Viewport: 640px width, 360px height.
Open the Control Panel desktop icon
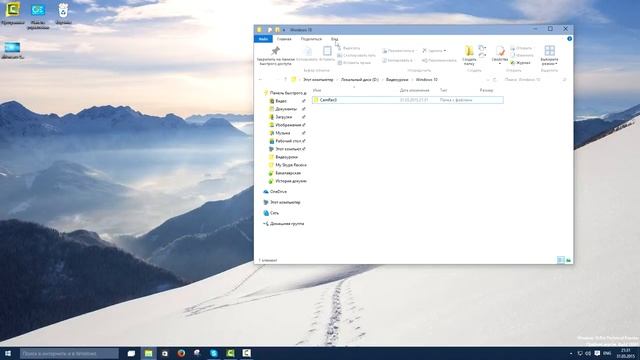pyautogui.click(x=38, y=16)
